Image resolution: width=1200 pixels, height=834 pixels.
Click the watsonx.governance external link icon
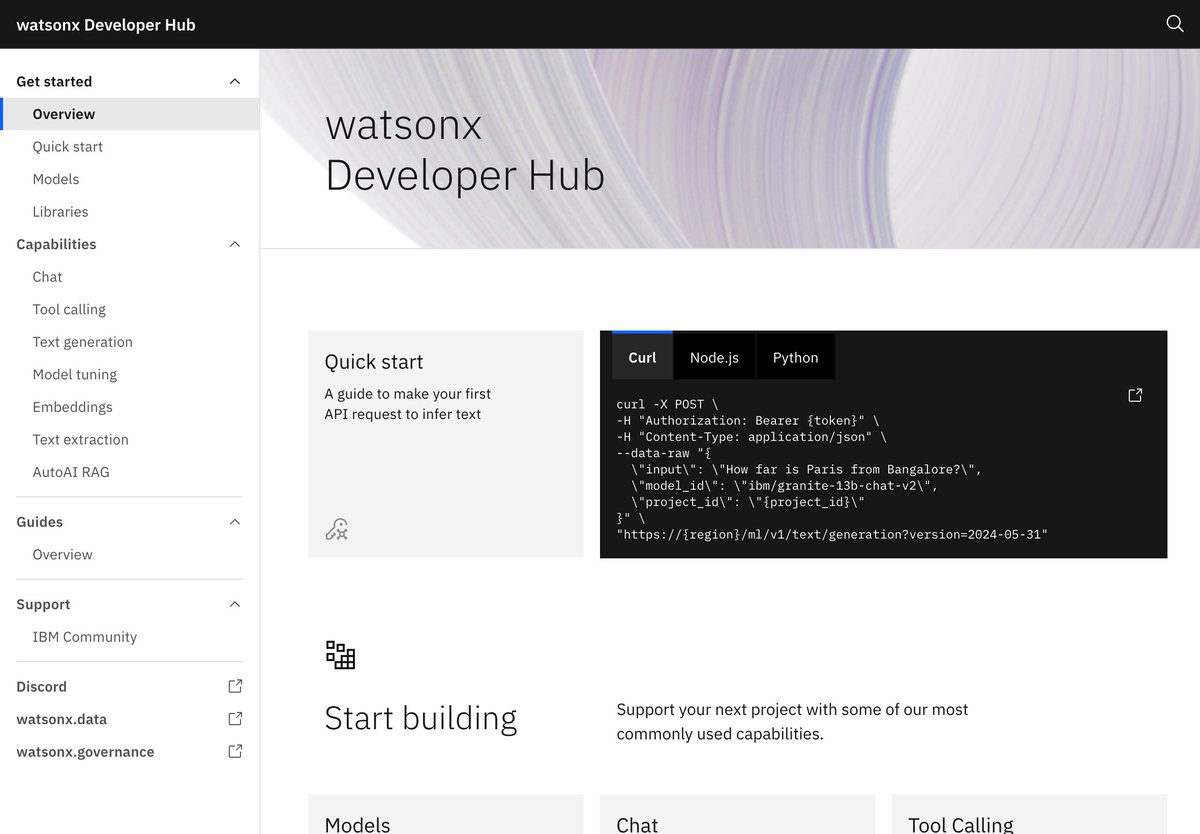(x=235, y=751)
